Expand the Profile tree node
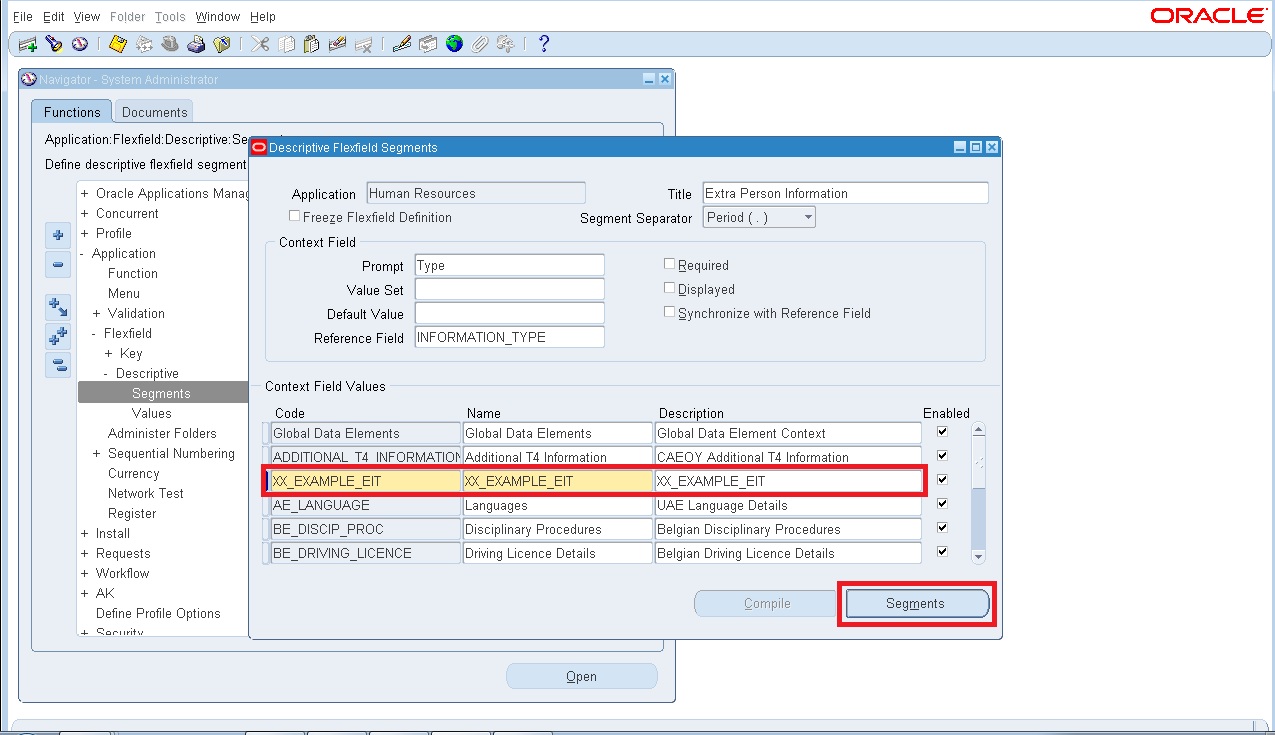 pos(85,233)
